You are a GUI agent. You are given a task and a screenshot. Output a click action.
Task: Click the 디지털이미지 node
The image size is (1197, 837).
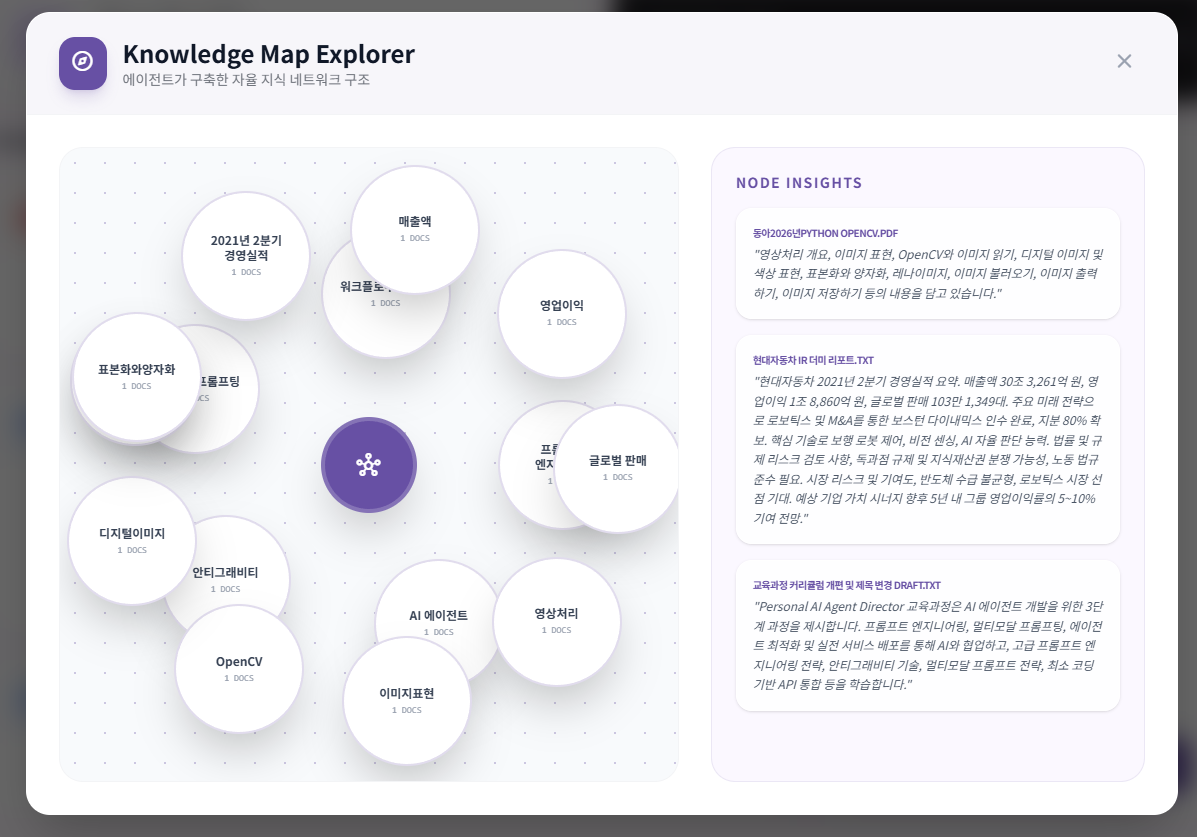pyautogui.click(x=131, y=540)
